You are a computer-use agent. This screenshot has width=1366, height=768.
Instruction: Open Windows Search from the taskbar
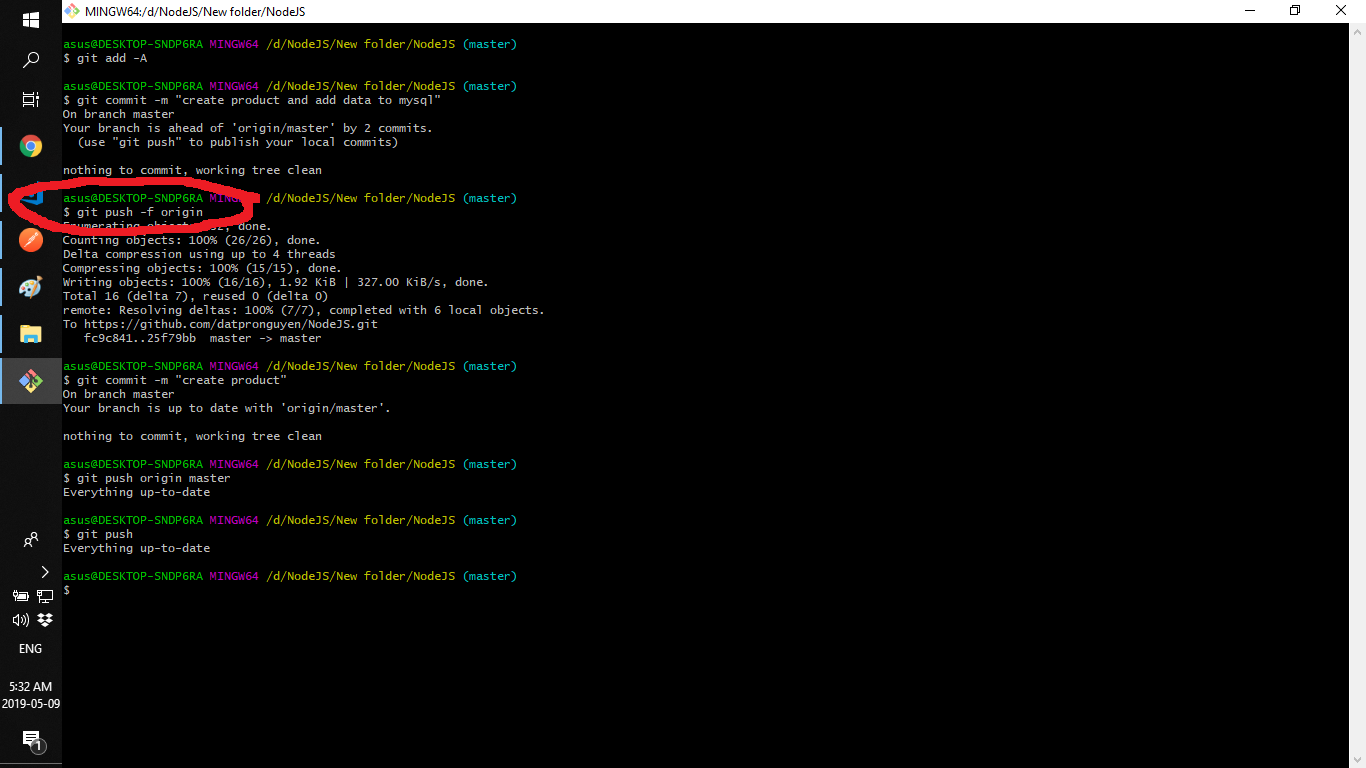coord(30,60)
